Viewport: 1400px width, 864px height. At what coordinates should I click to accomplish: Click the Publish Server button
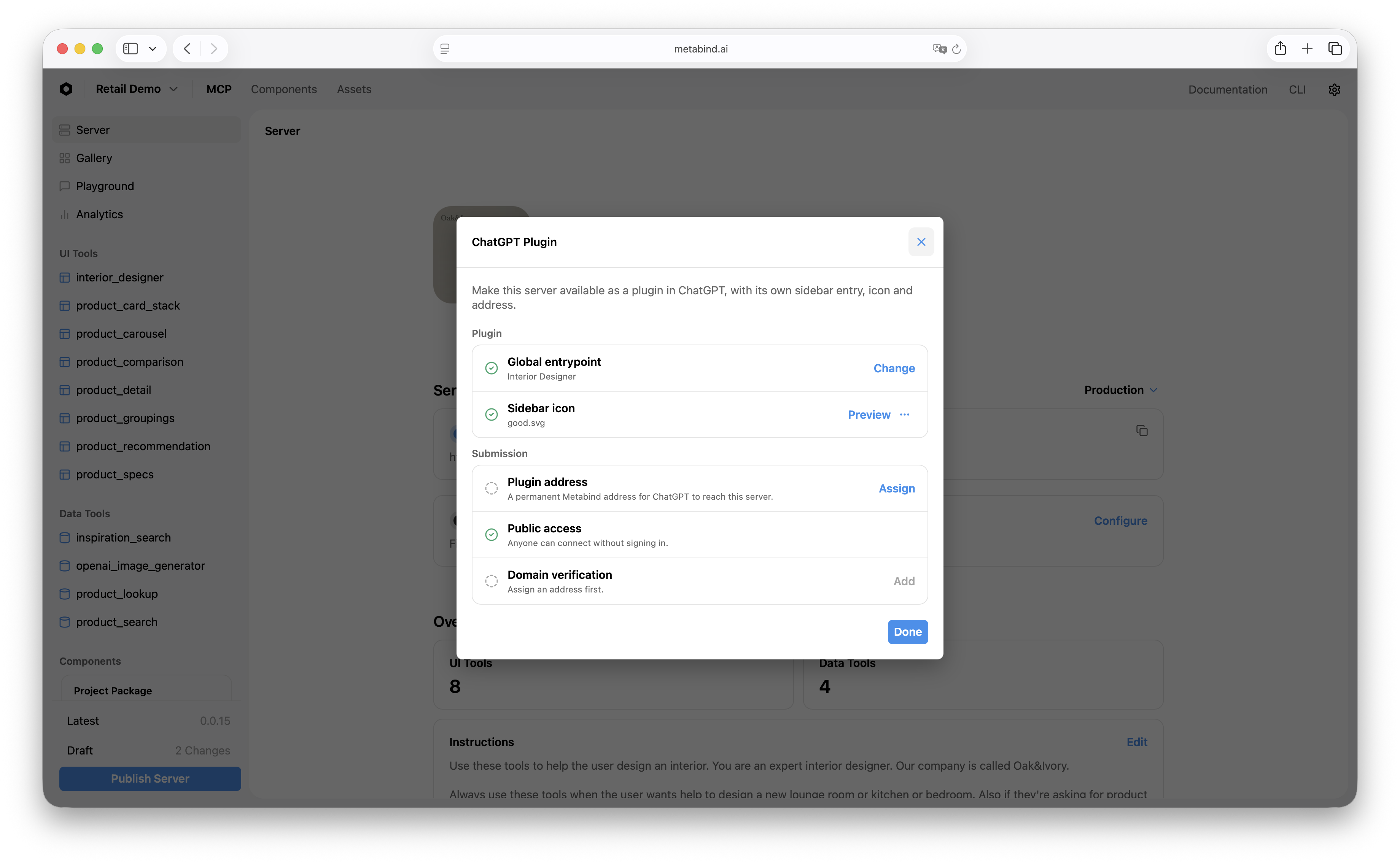pyautogui.click(x=150, y=778)
